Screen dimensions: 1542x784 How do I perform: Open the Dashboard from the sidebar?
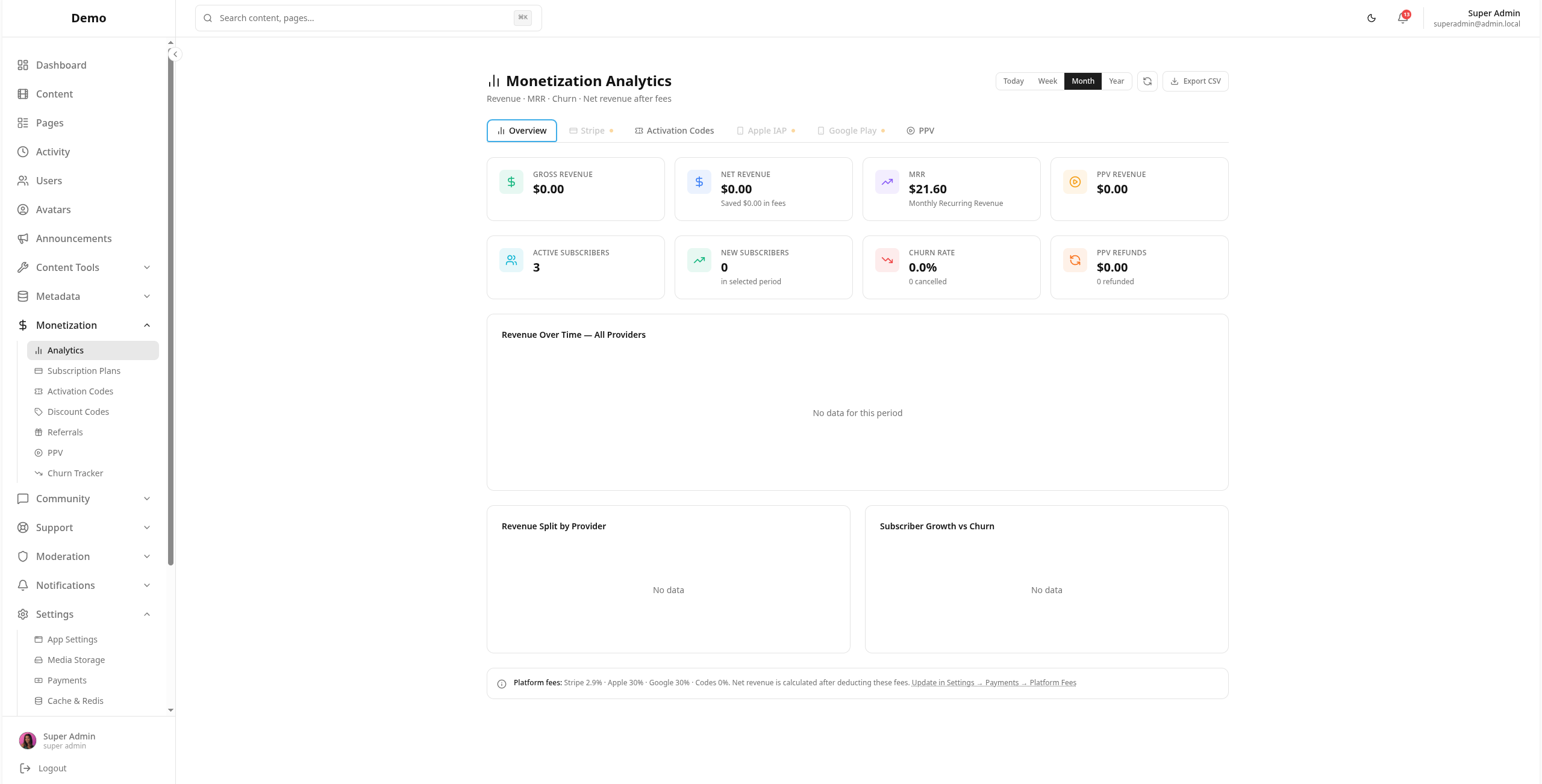(60, 65)
